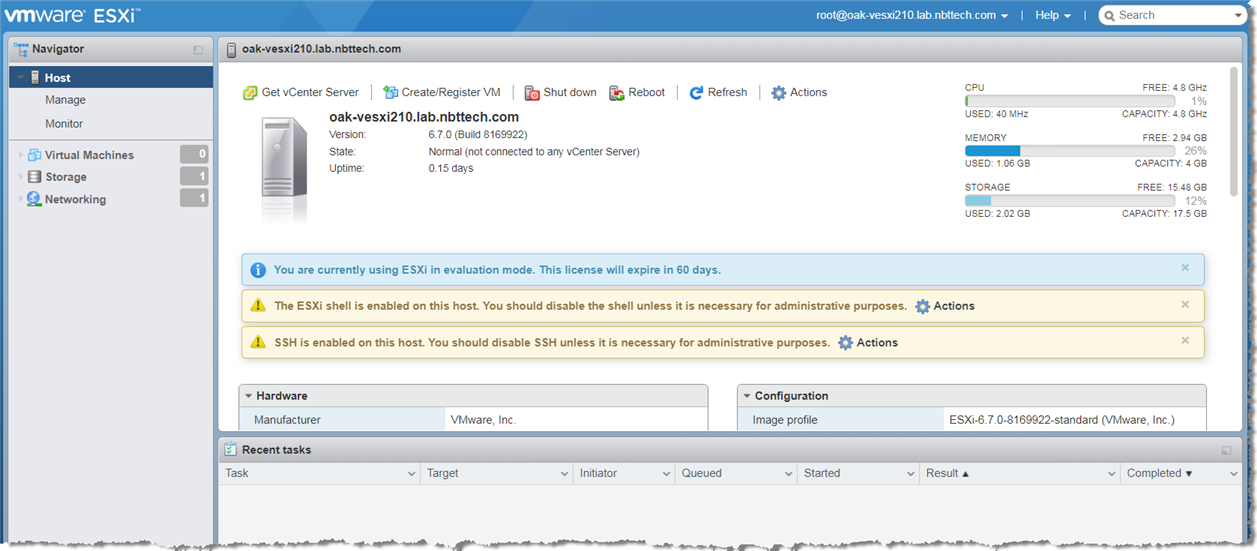The width and height of the screenshot is (1257, 551).
Task: Select Manage under Host
Action: tap(65, 100)
